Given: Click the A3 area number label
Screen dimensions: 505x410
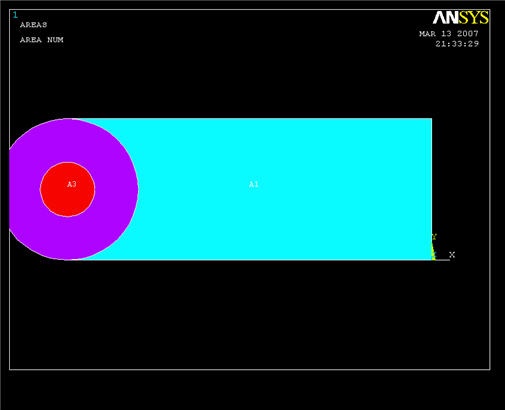Looking at the screenshot, I should [x=72, y=184].
